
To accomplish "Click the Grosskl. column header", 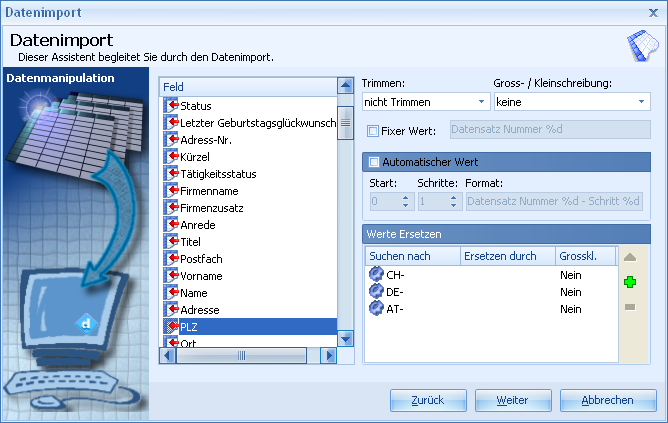I will (586, 256).
